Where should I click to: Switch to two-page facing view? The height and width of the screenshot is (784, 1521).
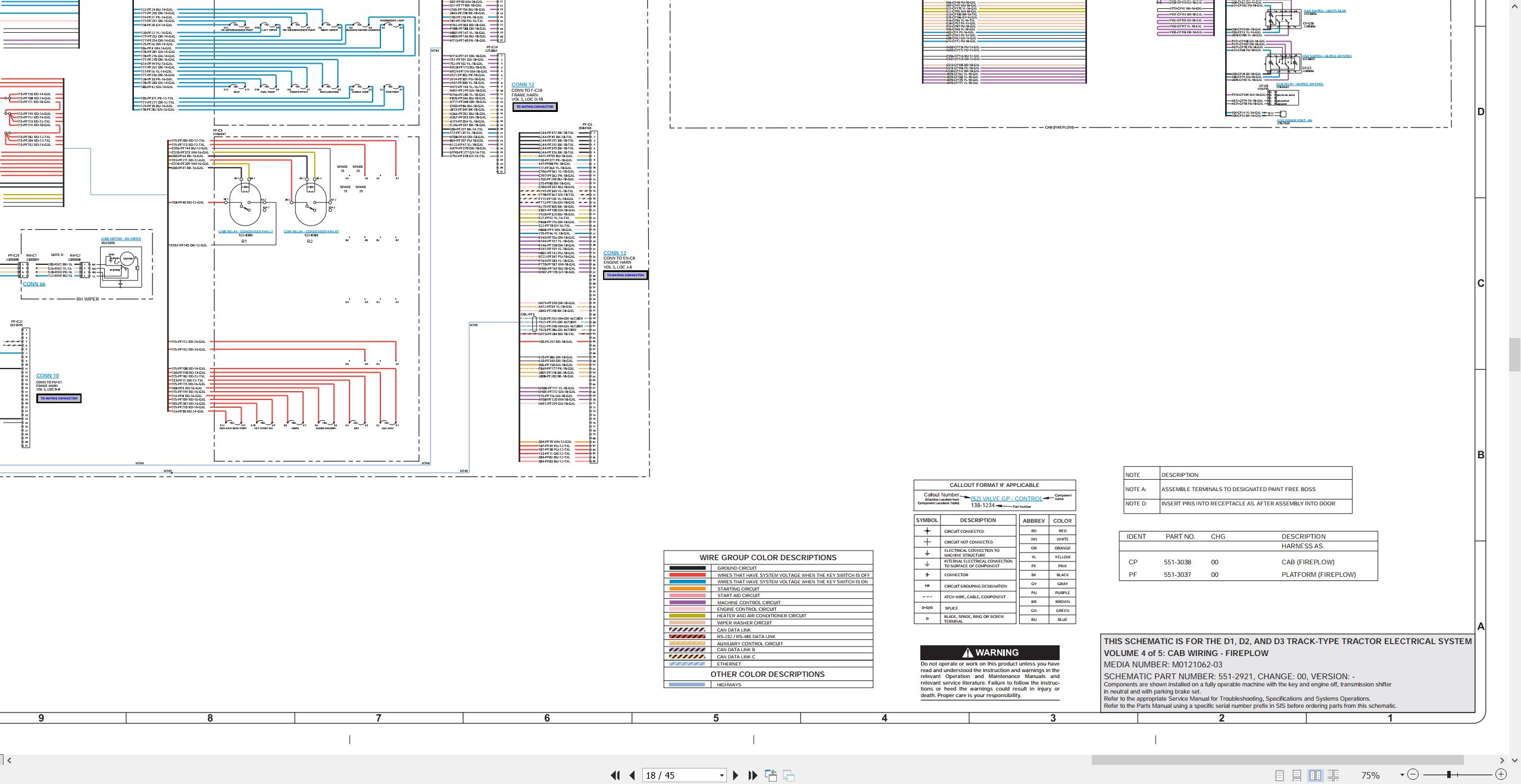click(x=1316, y=775)
